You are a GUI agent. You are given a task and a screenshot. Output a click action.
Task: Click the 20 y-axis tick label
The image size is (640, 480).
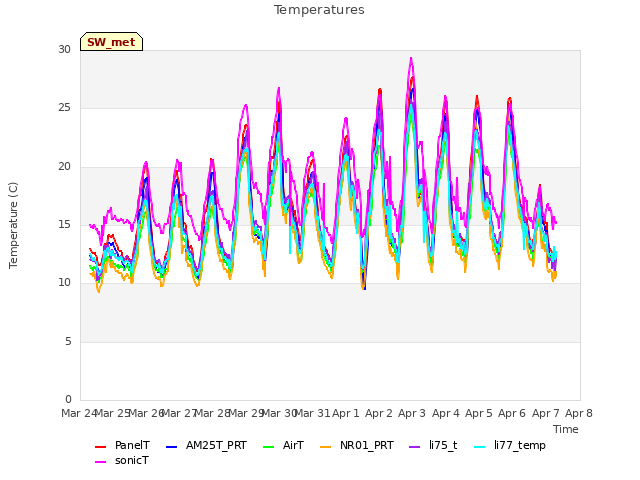click(x=64, y=167)
